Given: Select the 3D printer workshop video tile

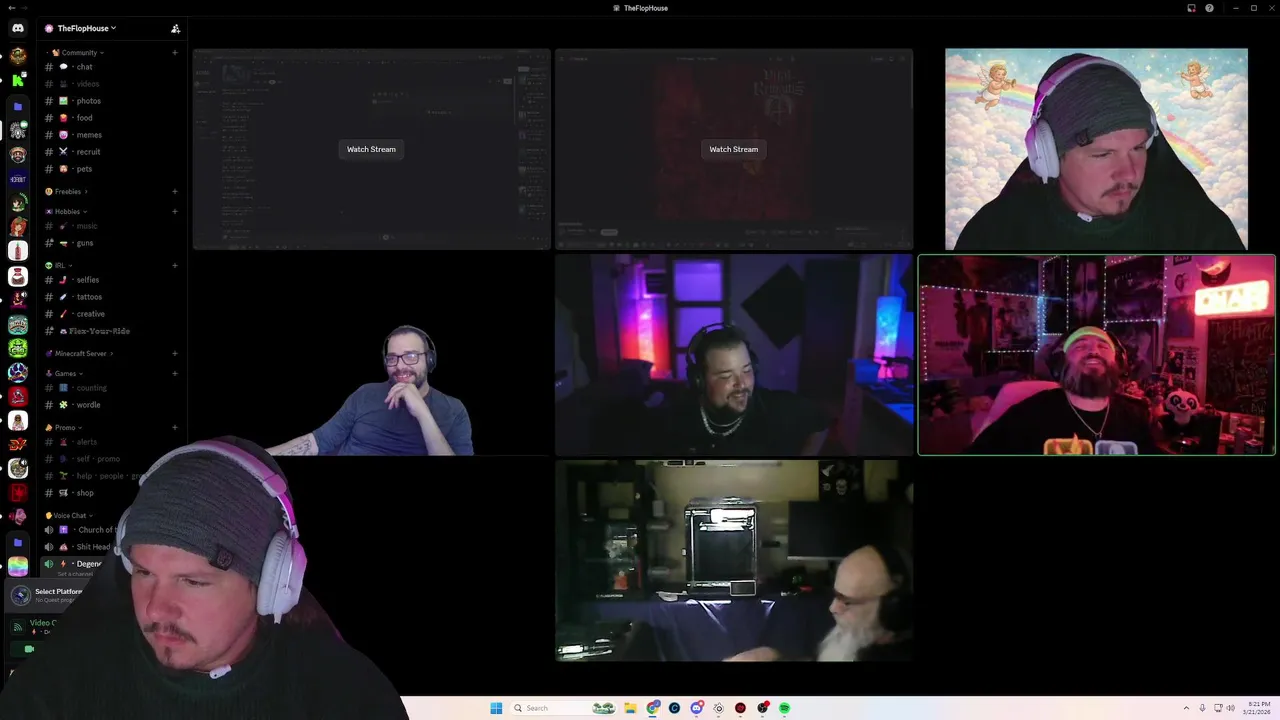Looking at the screenshot, I should click(x=734, y=561).
